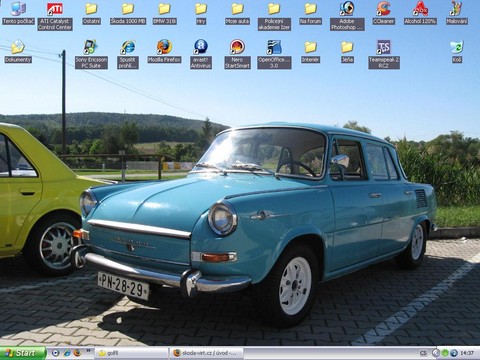Screen dimensions: 480x360
Task: Switch to skoda-virt.cz Firefox taskbar window
Action: point(206,353)
